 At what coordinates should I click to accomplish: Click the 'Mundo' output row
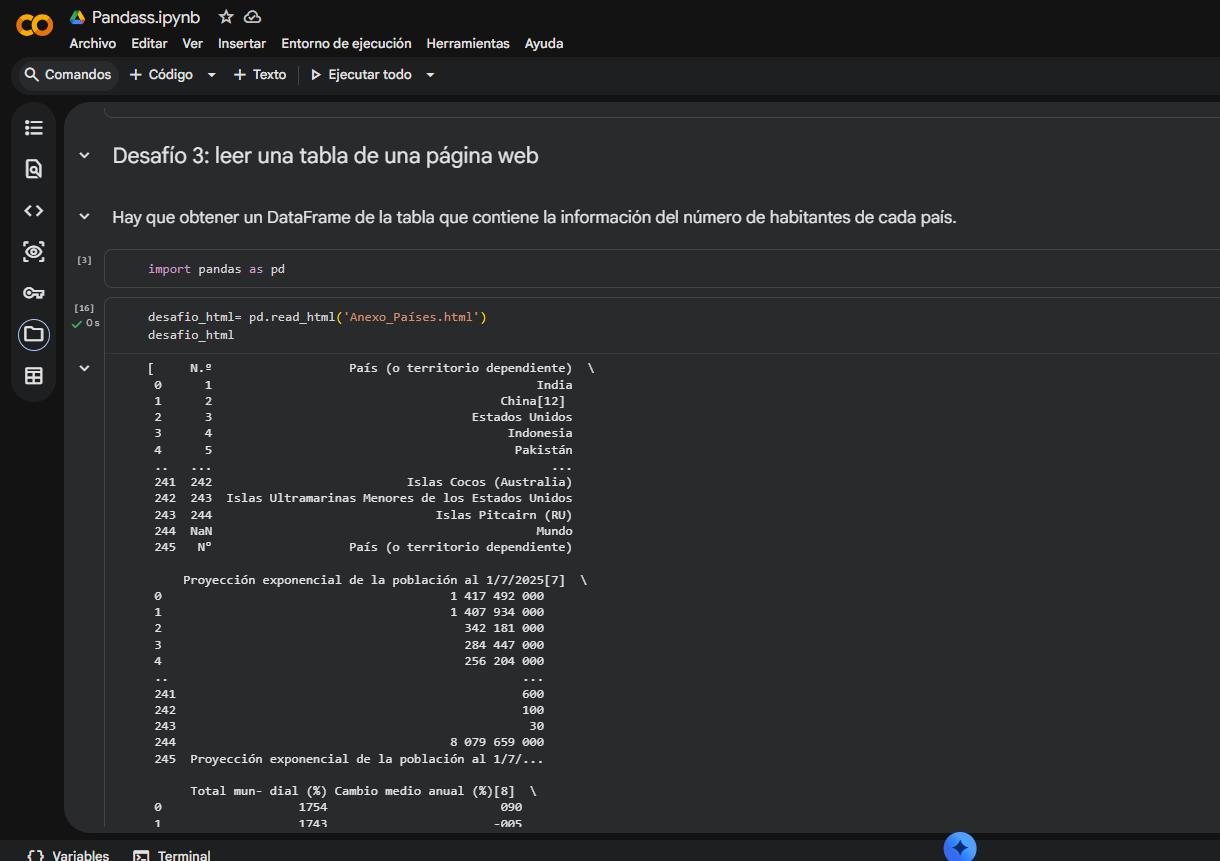coord(555,531)
